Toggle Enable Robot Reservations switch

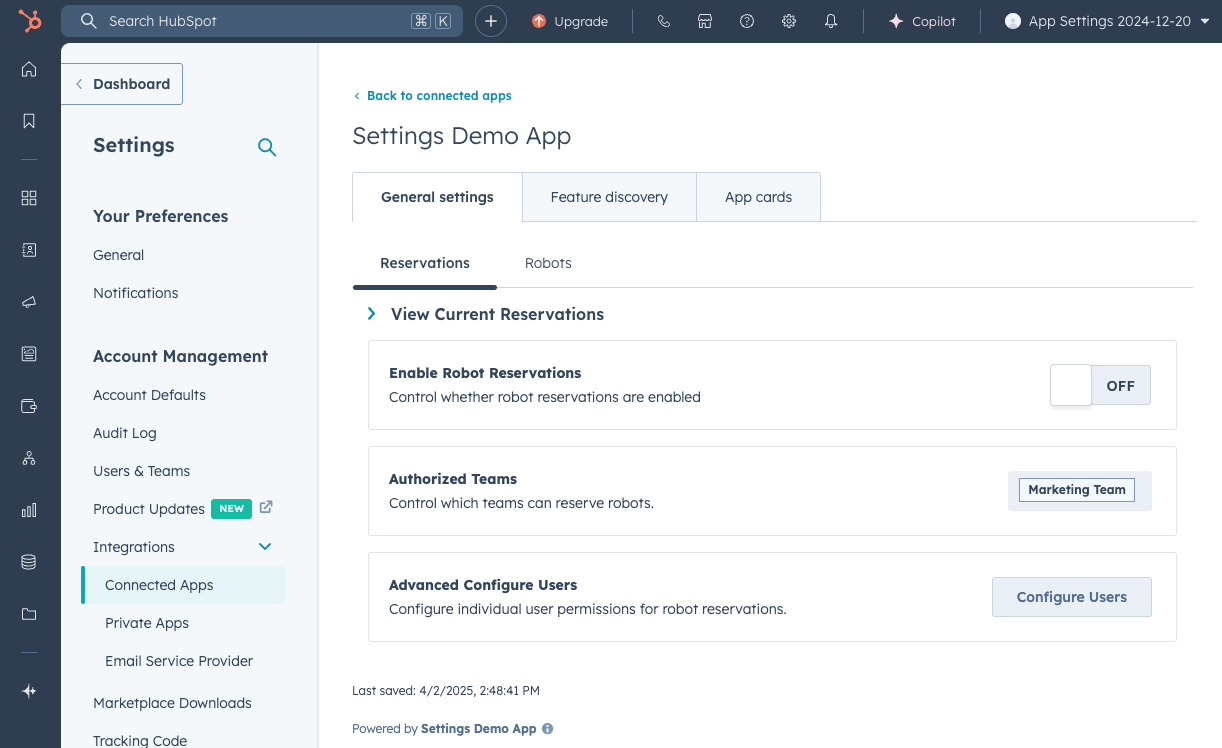[1100, 385]
